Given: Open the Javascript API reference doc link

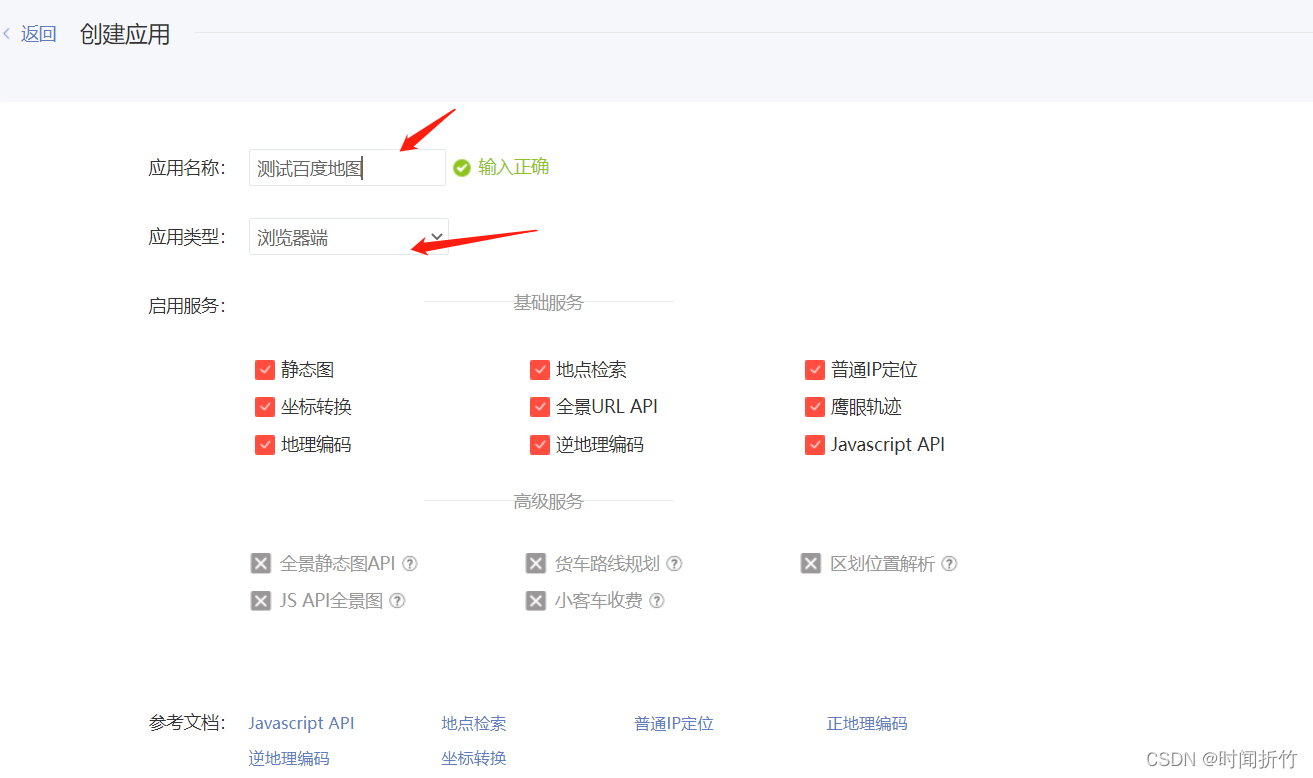Looking at the screenshot, I should (x=301, y=723).
